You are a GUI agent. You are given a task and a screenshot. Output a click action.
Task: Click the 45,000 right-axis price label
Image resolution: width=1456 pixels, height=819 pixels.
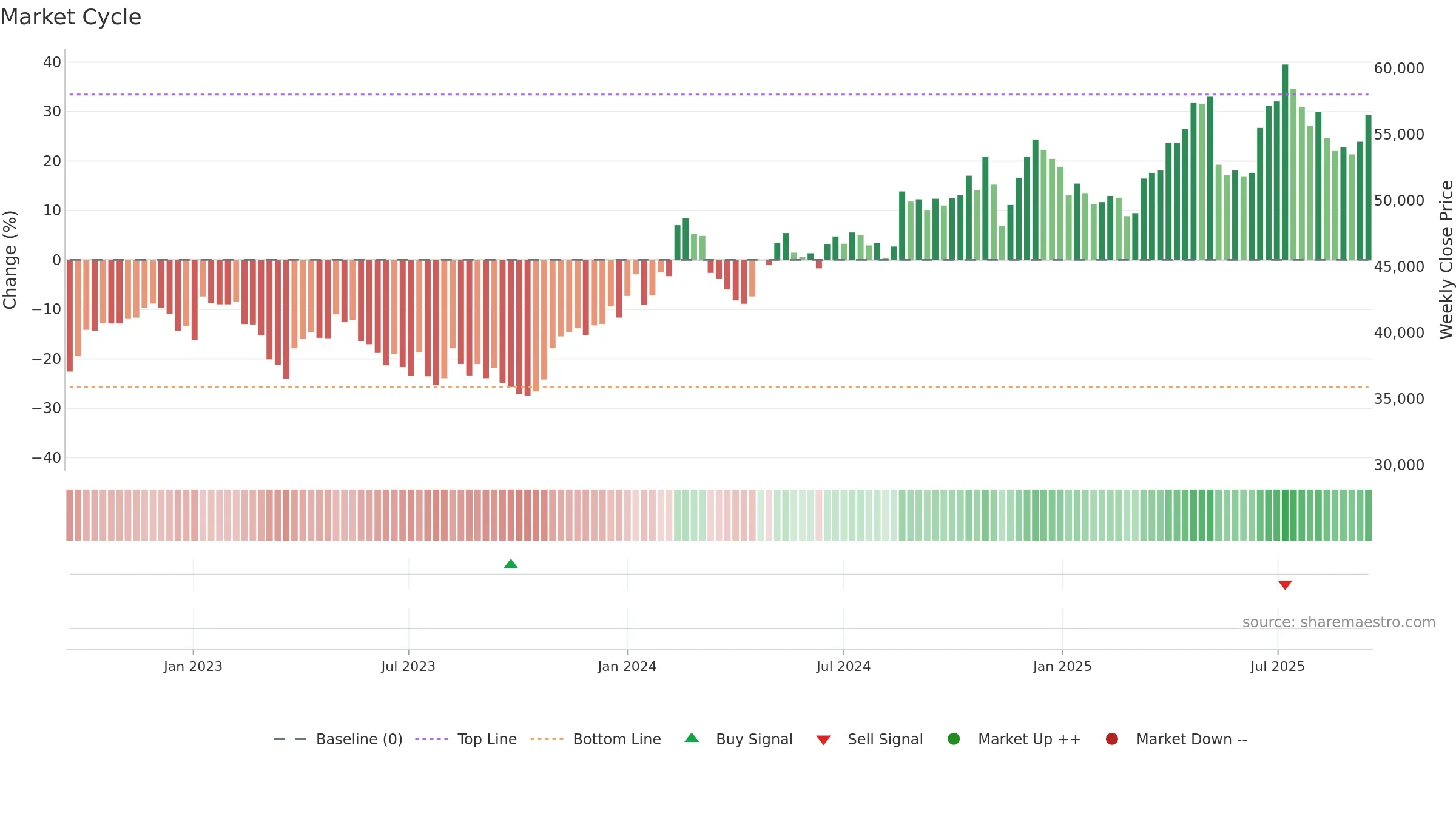click(1399, 267)
